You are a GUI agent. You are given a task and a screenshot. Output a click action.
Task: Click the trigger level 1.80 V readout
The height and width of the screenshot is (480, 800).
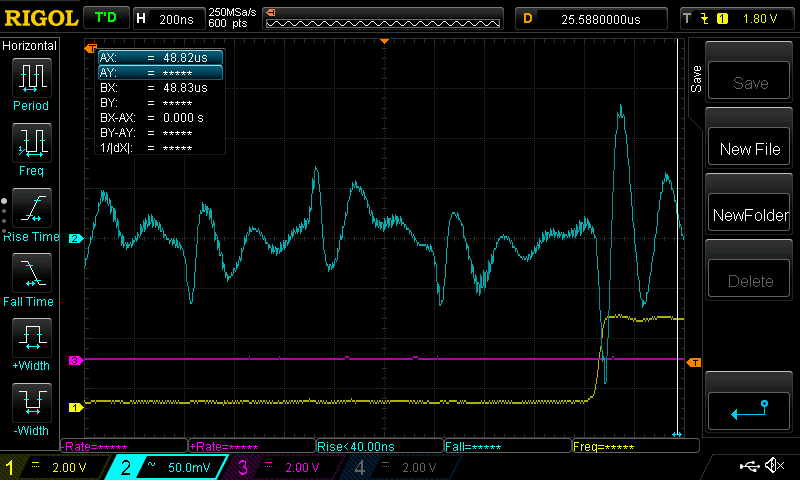pyautogui.click(x=760, y=19)
